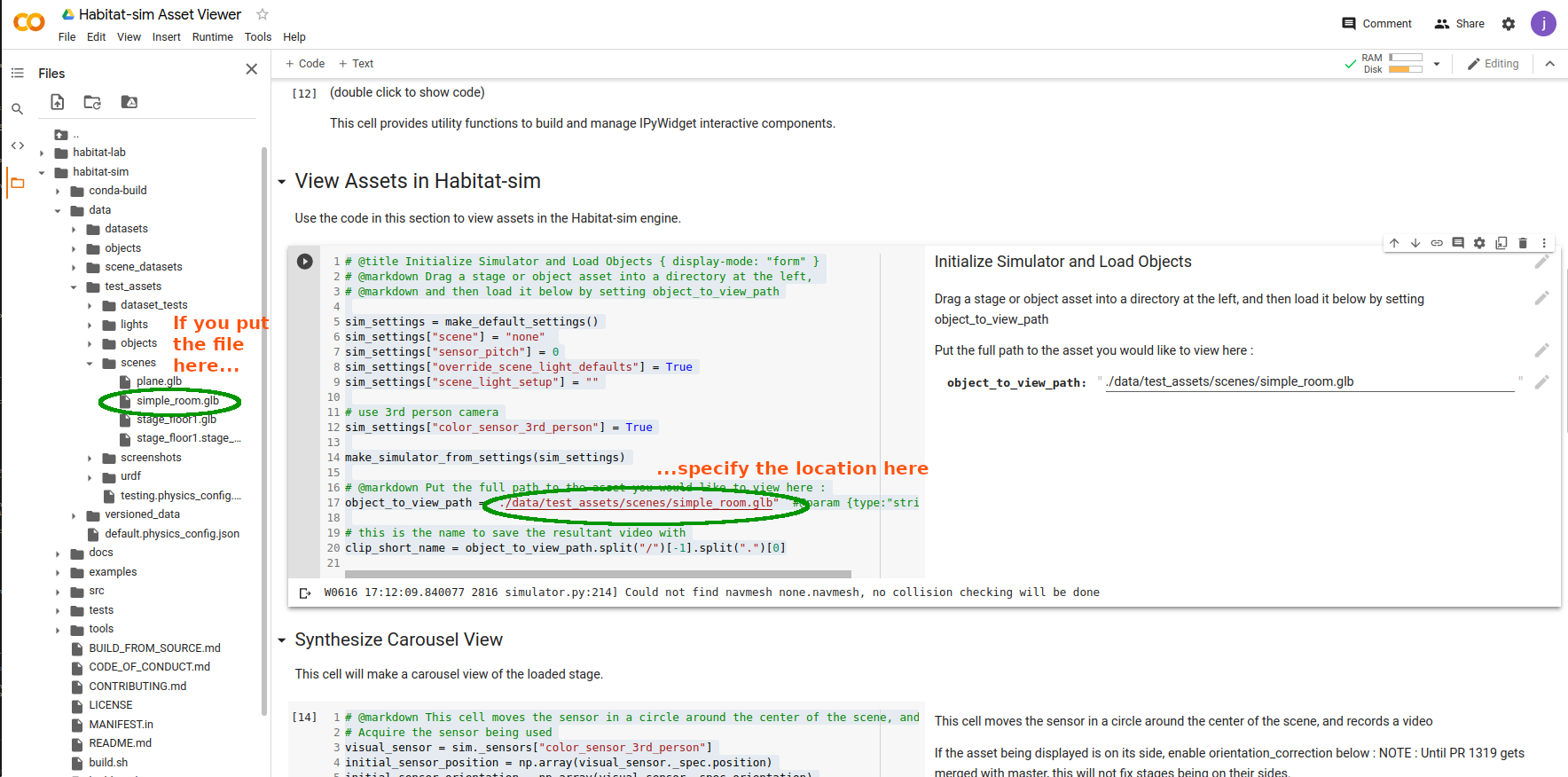Open more cell actions menu
Screen dimensions: 1568x777
1544,243
